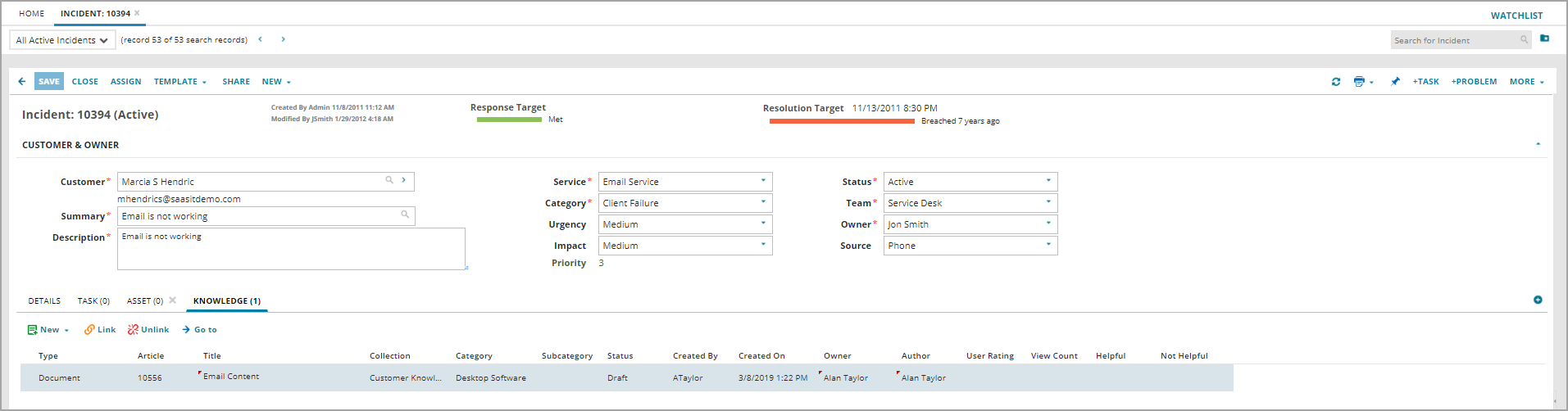Image resolution: width=1568 pixels, height=411 pixels.
Task: Click the blue plus icon to add tab
Action: [x=1538, y=300]
